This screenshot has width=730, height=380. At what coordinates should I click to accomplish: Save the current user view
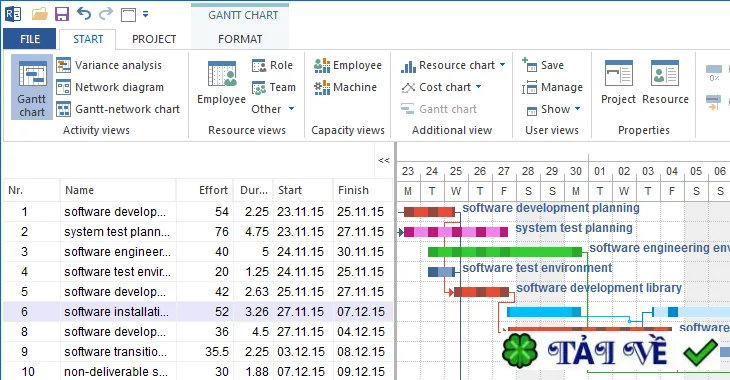(543, 65)
